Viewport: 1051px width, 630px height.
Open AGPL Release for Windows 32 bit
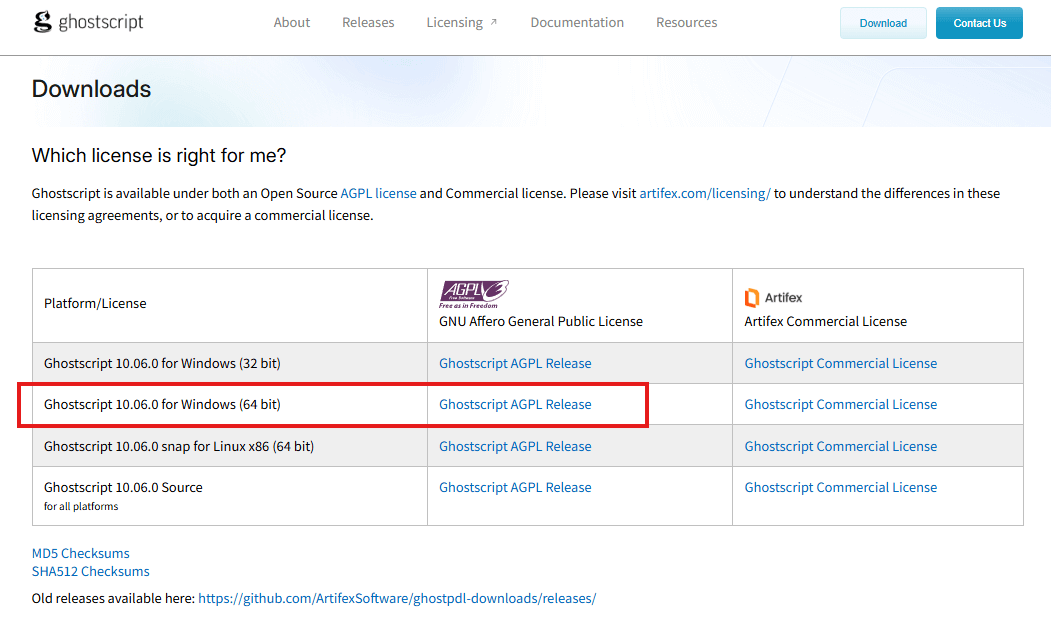[515, 363]
